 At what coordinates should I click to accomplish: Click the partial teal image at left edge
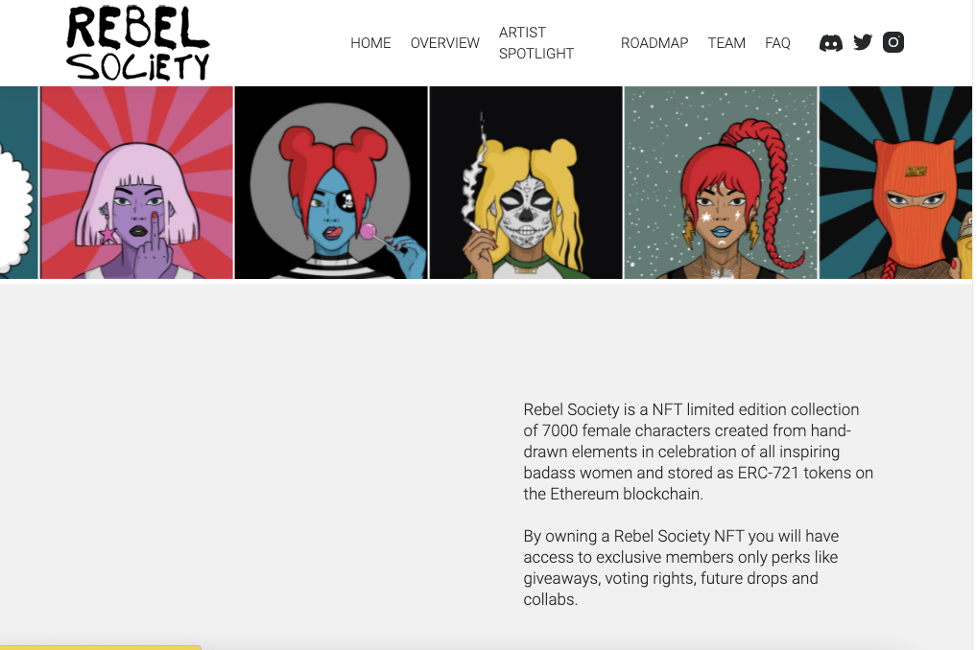pos(19,183)
